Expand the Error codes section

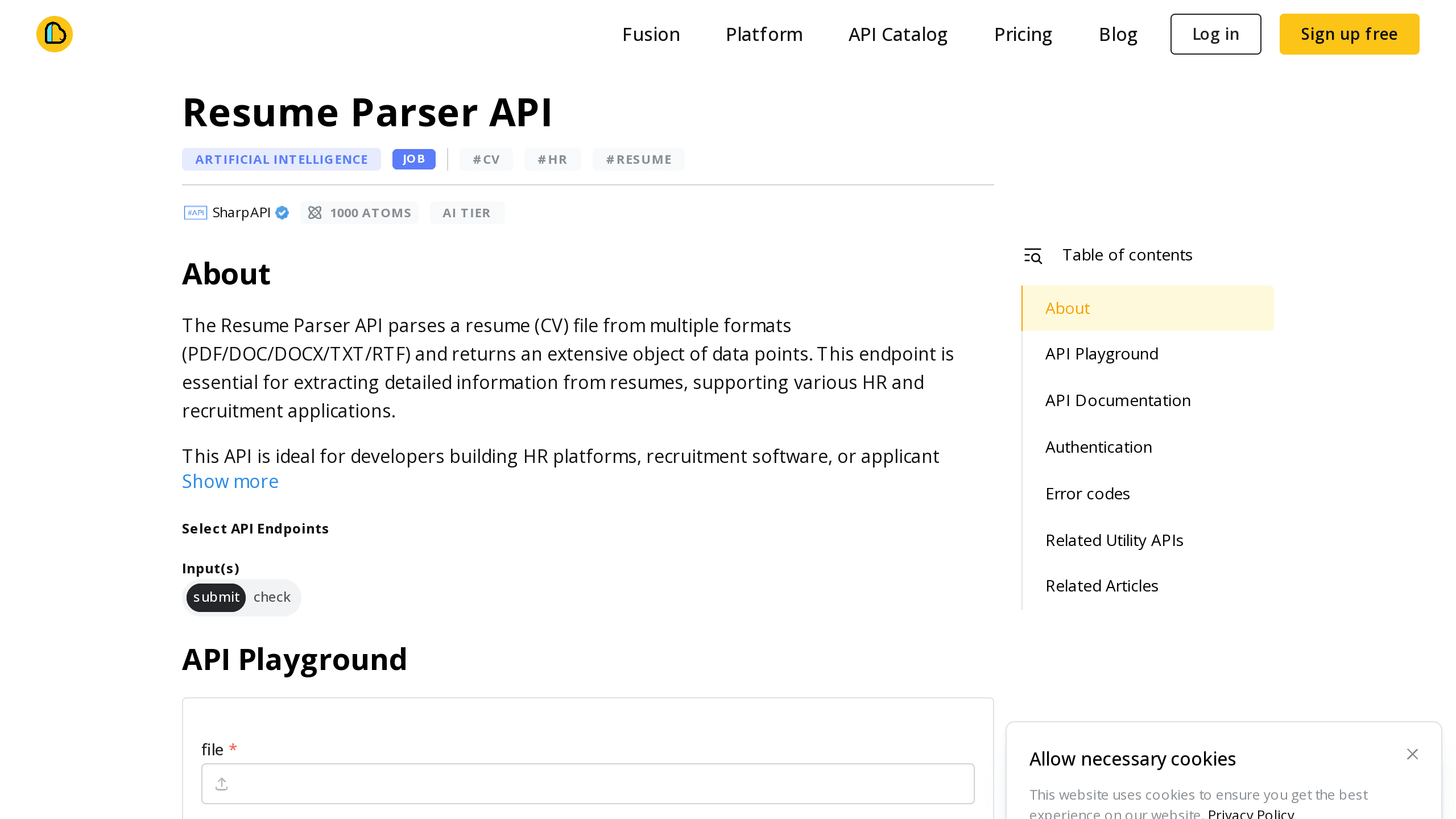1087,493
